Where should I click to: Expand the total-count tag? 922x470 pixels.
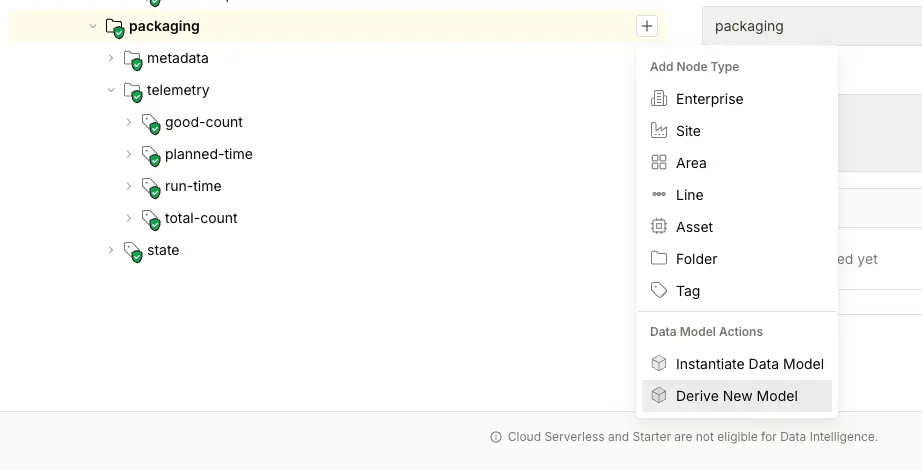tap(129, 218)
